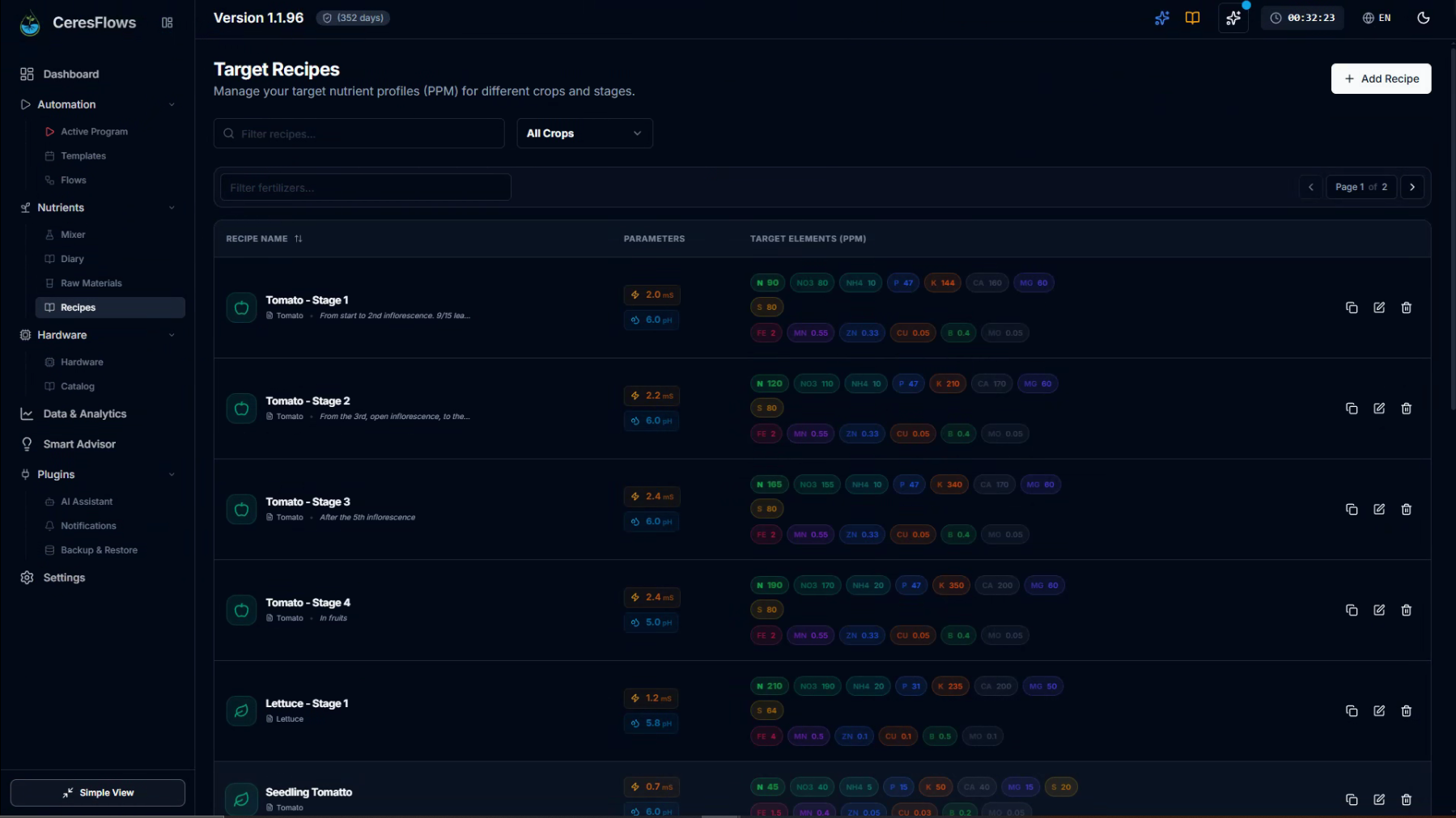Delete the Tomato - Stage 1 recipe
1456x818 pixels.
point(1407,307)
